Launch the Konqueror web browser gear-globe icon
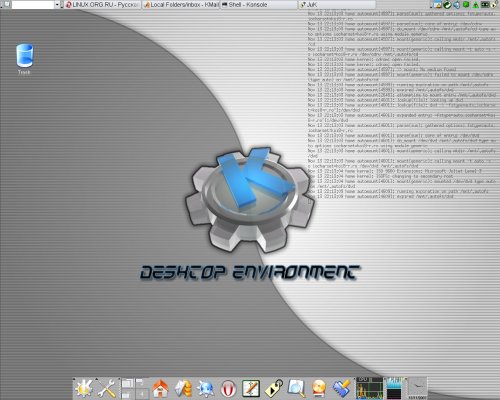Screen dimensions: 500x400 (x=205, y=389)
